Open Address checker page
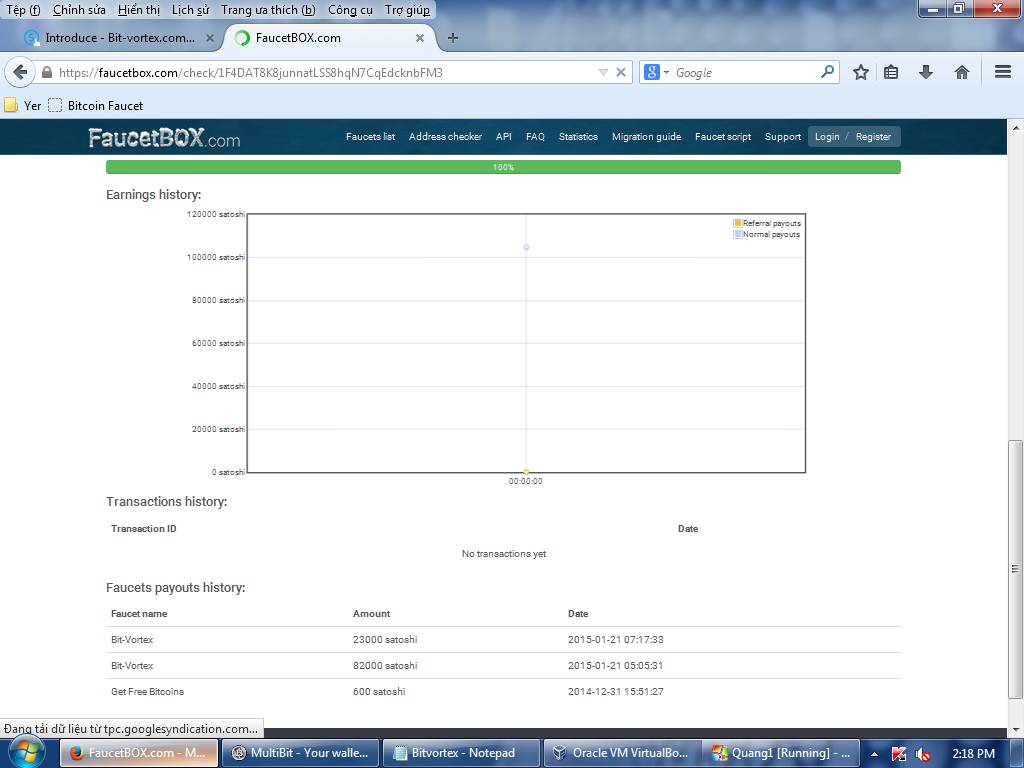Viewport: 1024px width, 768px height. 445,136
